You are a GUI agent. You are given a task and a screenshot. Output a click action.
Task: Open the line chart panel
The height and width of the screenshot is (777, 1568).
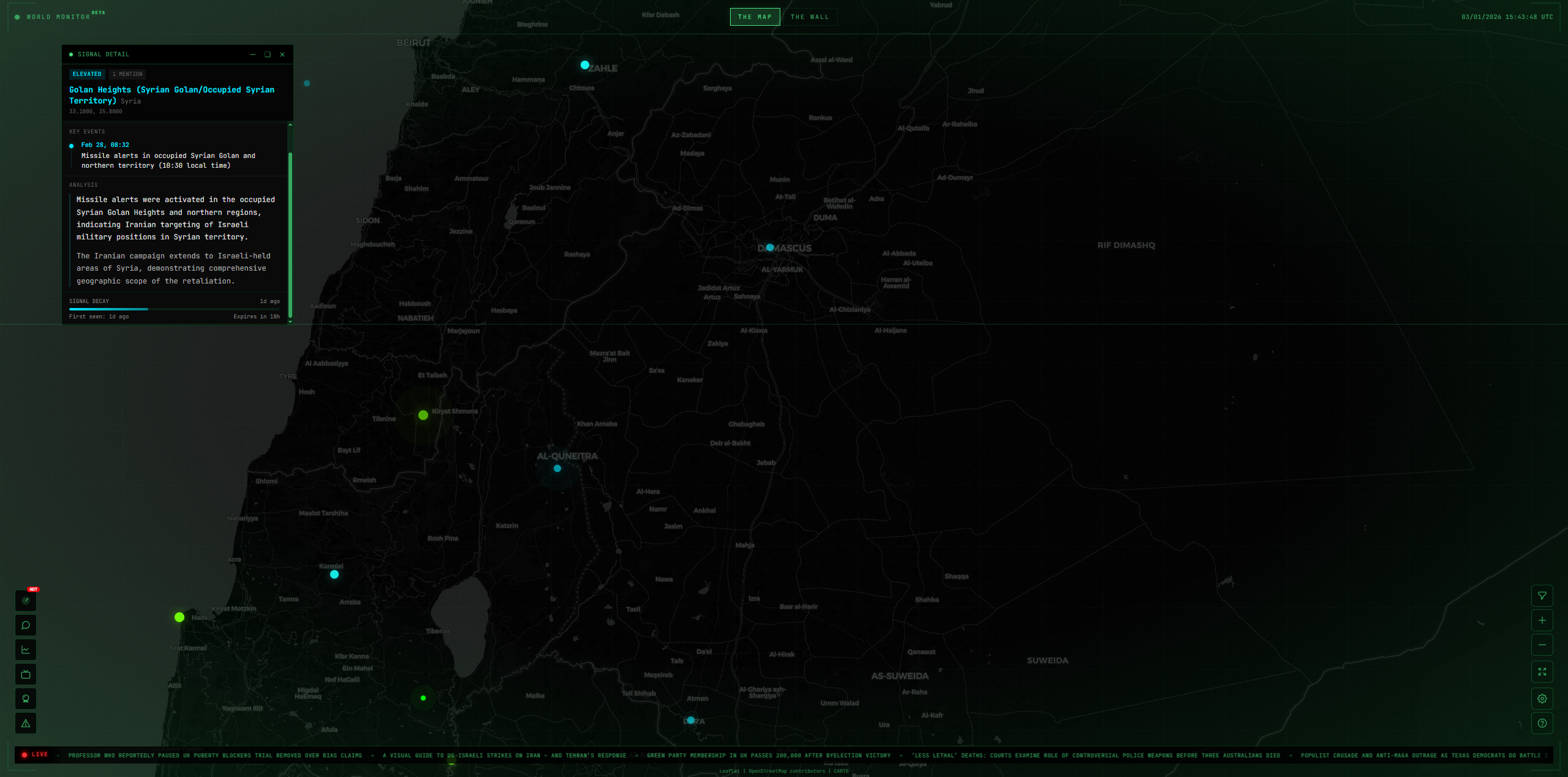[26, 650]
